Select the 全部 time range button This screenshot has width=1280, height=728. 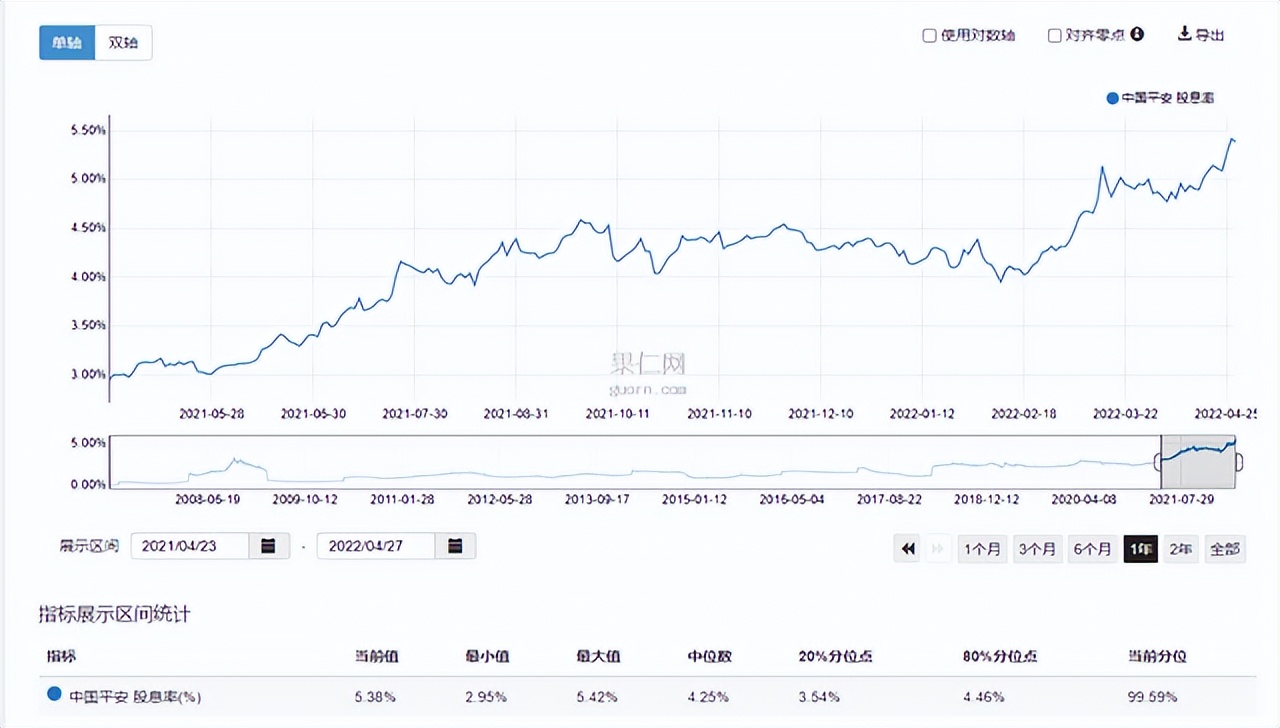[1224, 548]
